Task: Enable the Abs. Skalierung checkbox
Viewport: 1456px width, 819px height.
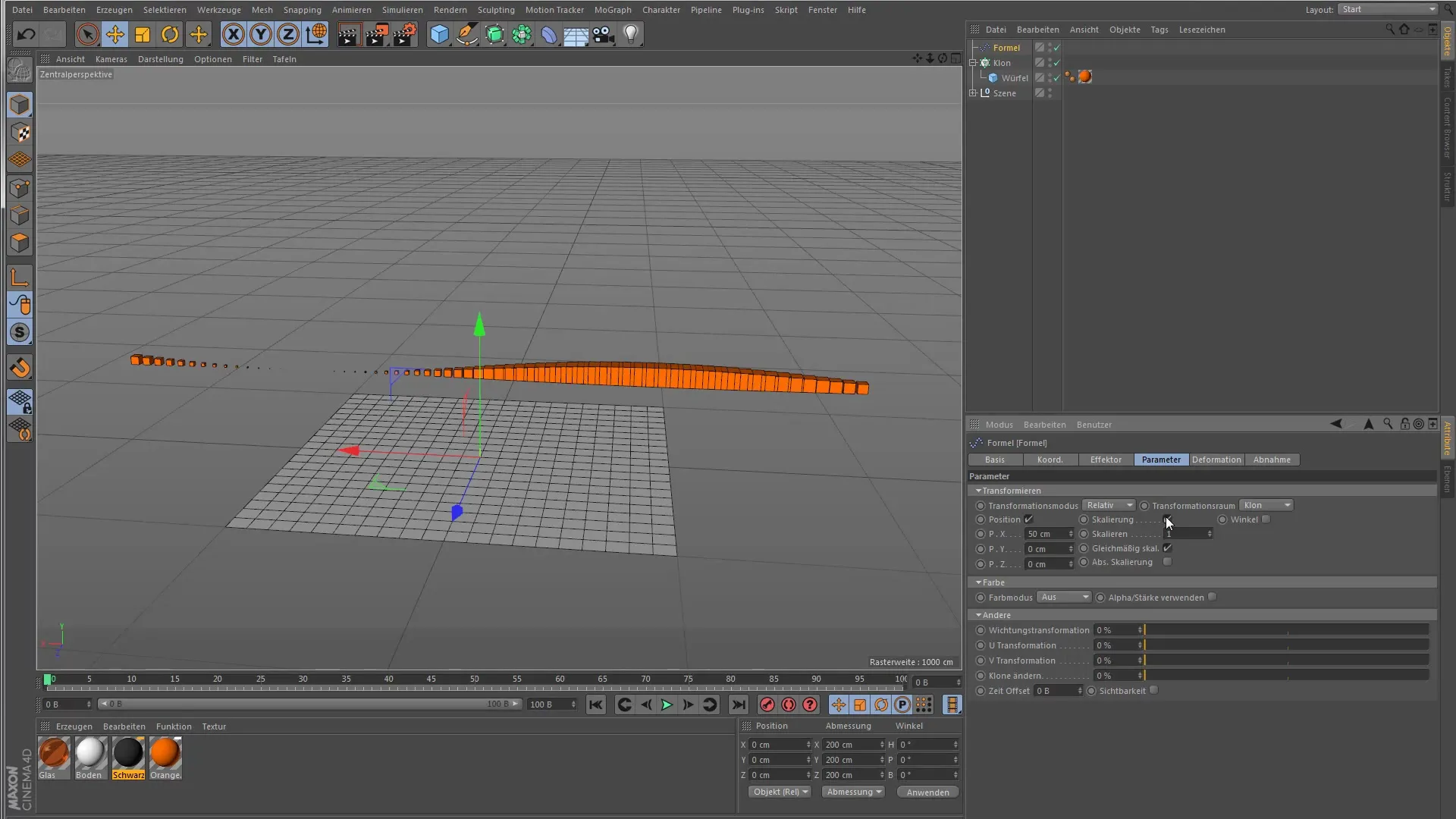Action: 1168,562
